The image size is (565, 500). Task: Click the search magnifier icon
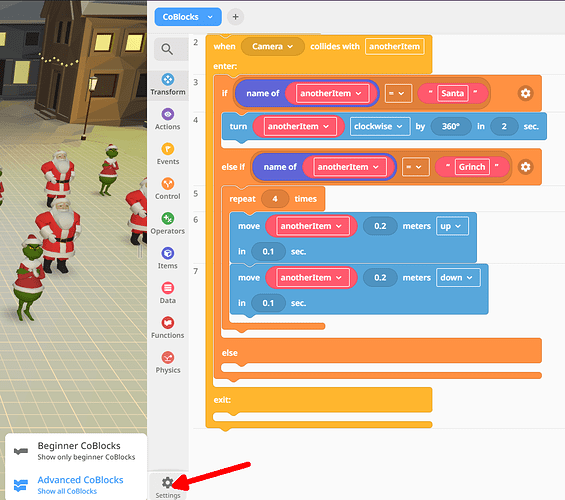167,49
